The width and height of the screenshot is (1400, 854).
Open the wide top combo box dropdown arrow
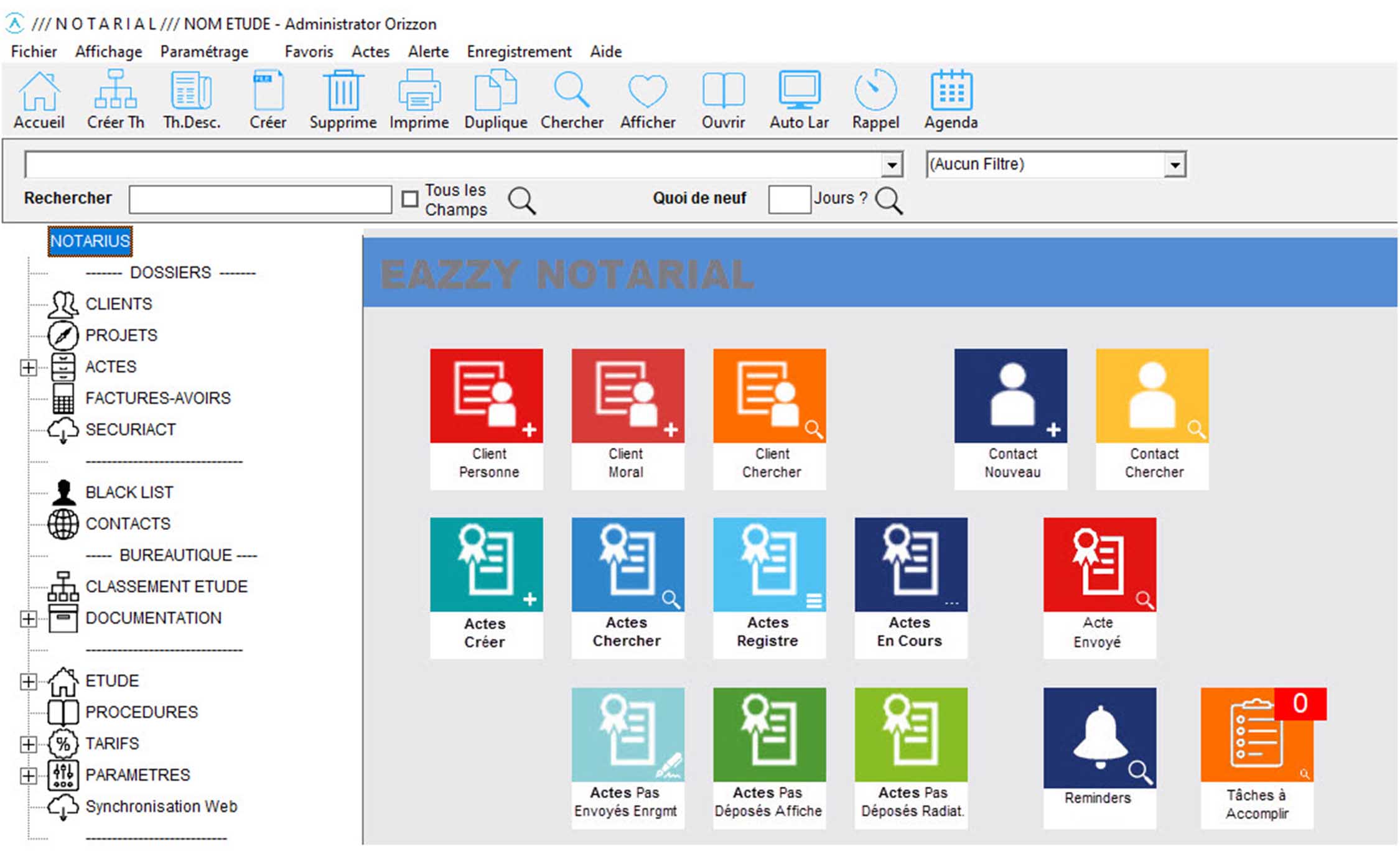coord(892,165)
